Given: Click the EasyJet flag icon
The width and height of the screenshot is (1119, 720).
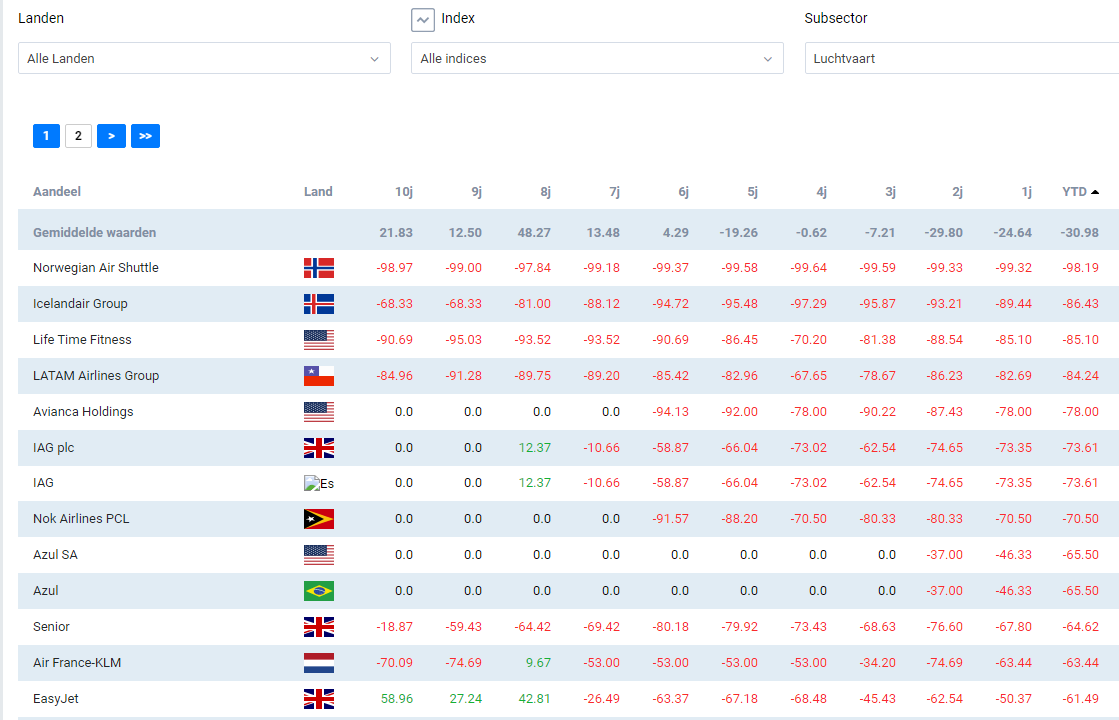Looking at the screenshot, I should click(319, 699).
